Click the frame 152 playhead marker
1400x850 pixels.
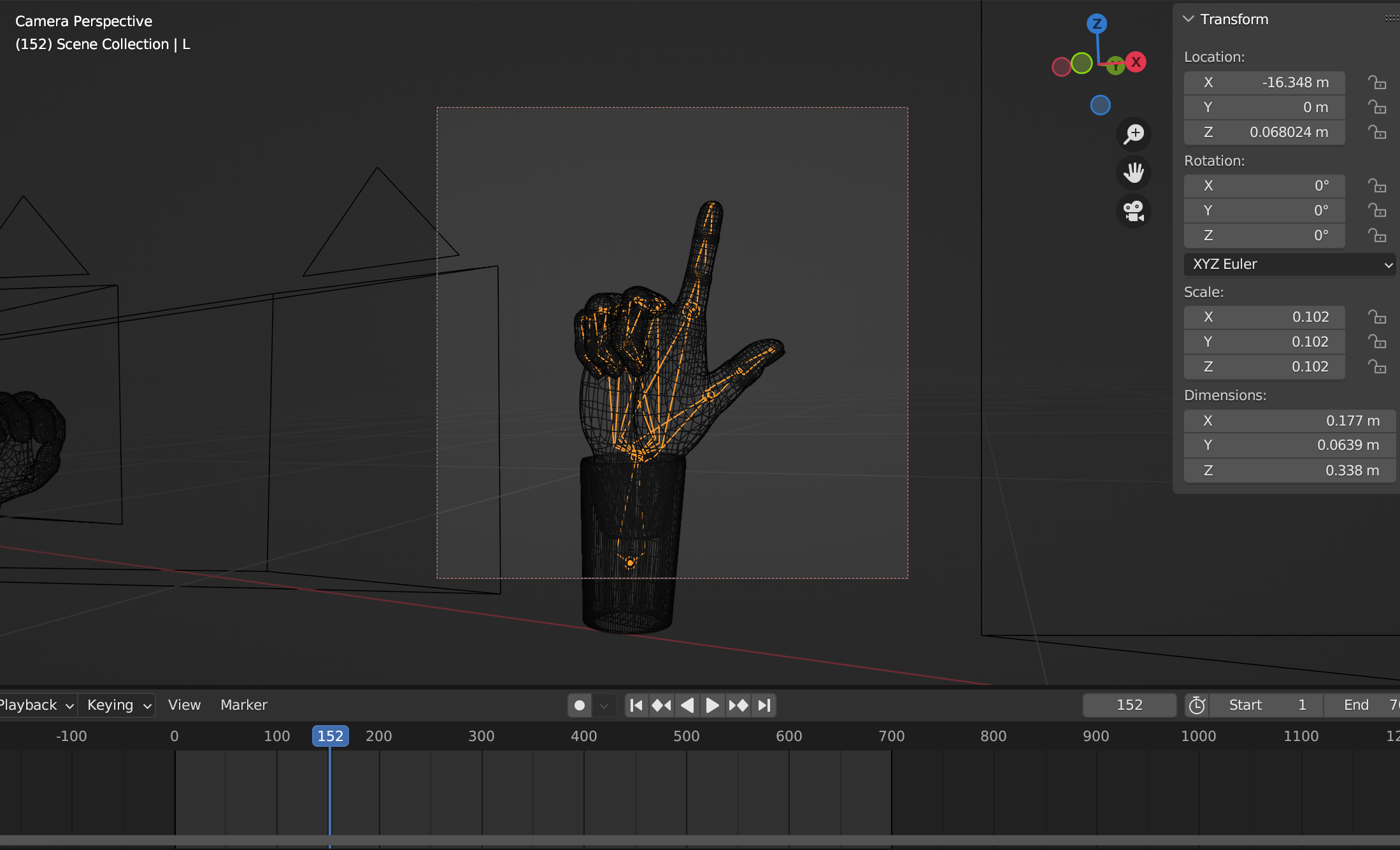pos(330,736)
